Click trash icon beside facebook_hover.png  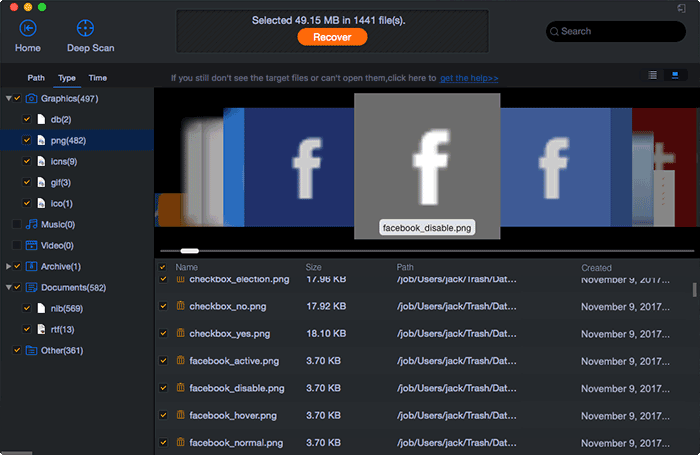pos(180,415)
